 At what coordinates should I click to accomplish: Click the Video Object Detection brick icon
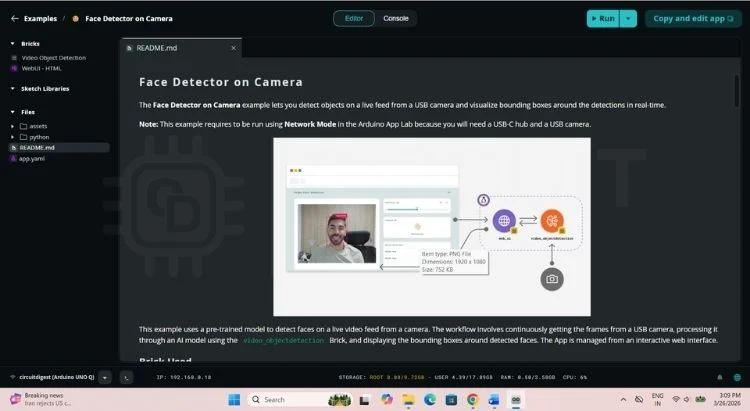click(14, 58)
